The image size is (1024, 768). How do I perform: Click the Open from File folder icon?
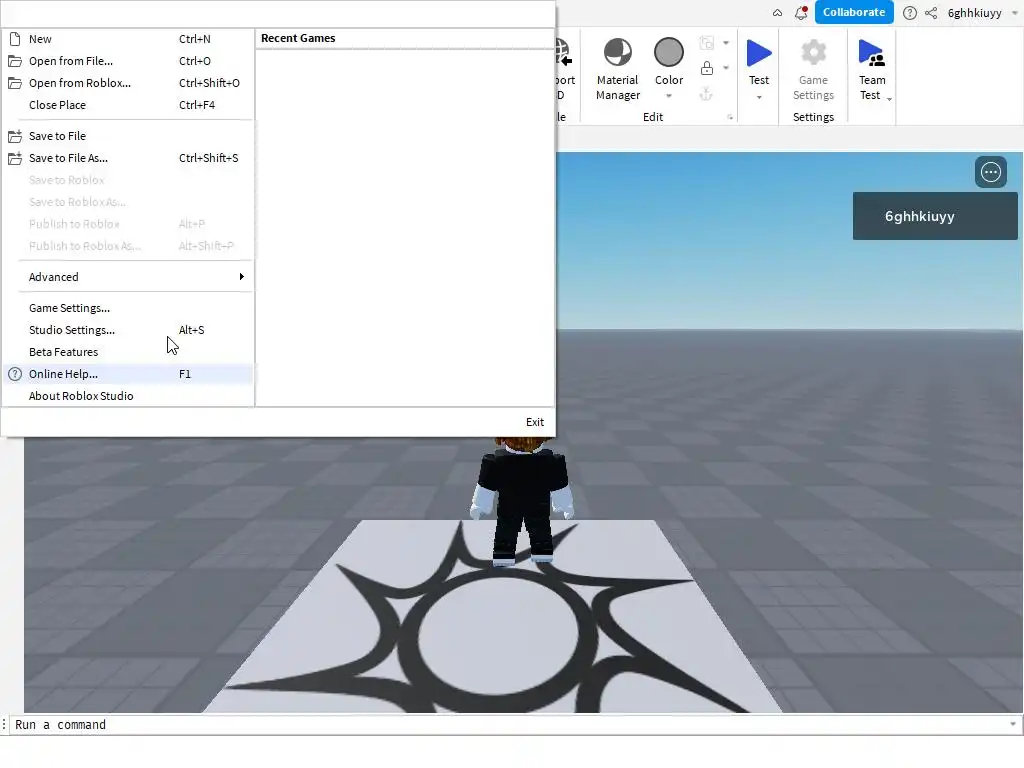[15, 61]
